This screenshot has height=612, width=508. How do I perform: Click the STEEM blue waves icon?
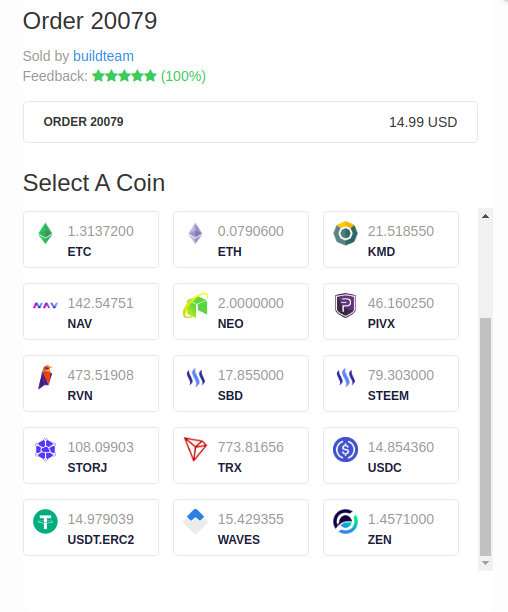click(x=345, y=377)
